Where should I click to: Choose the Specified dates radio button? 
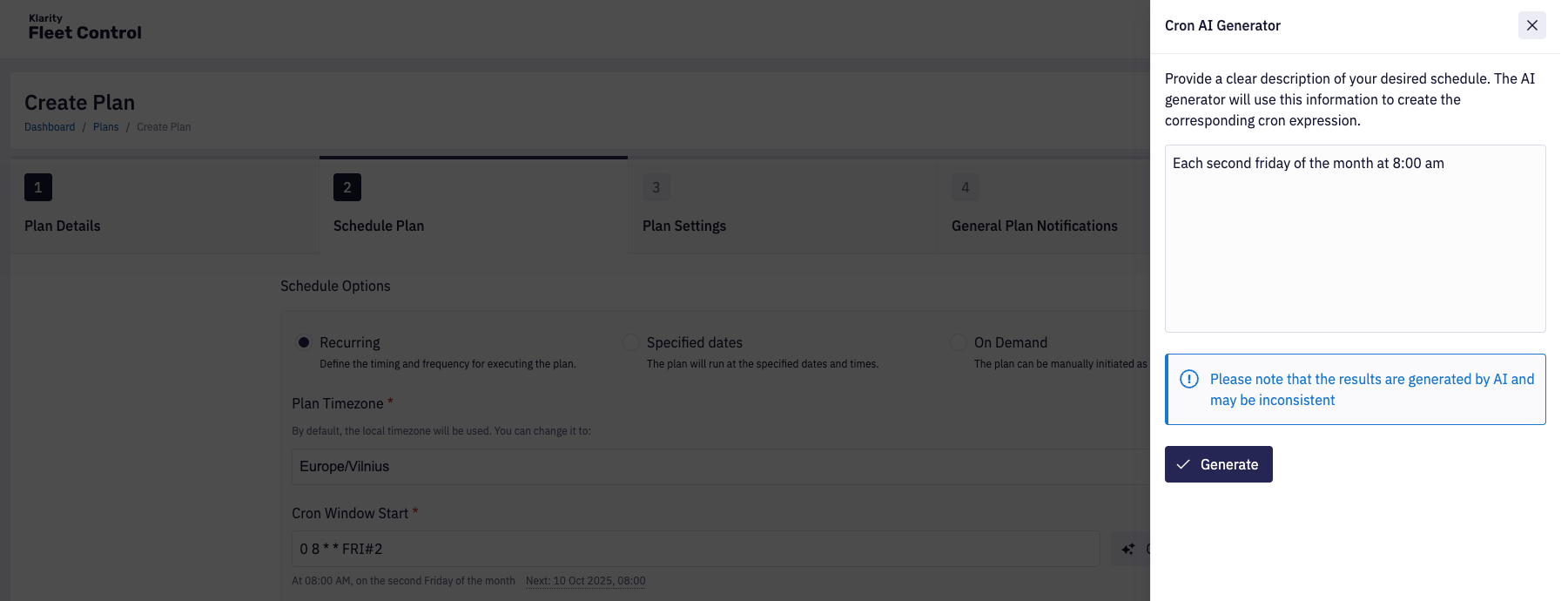click(x=631, y=342)
